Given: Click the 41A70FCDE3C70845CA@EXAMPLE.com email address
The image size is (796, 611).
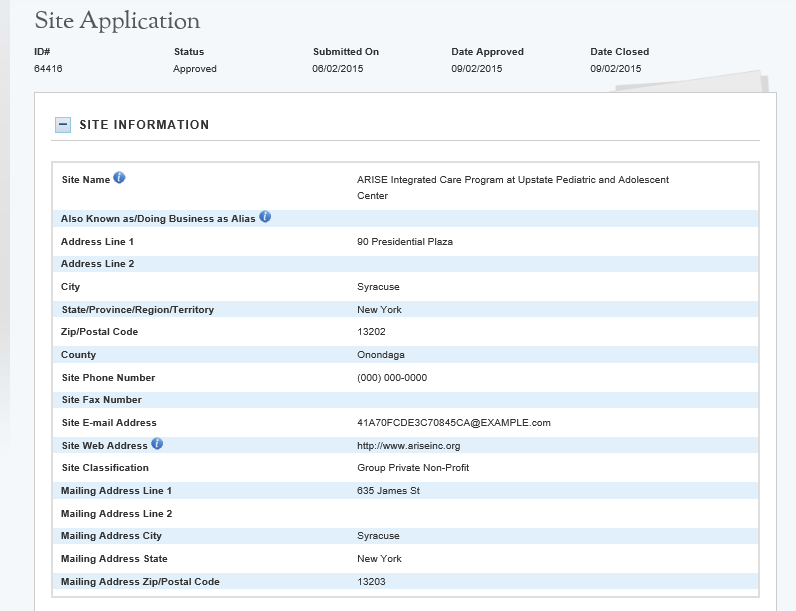Looking at the screenshot, I should coord(453,423).
